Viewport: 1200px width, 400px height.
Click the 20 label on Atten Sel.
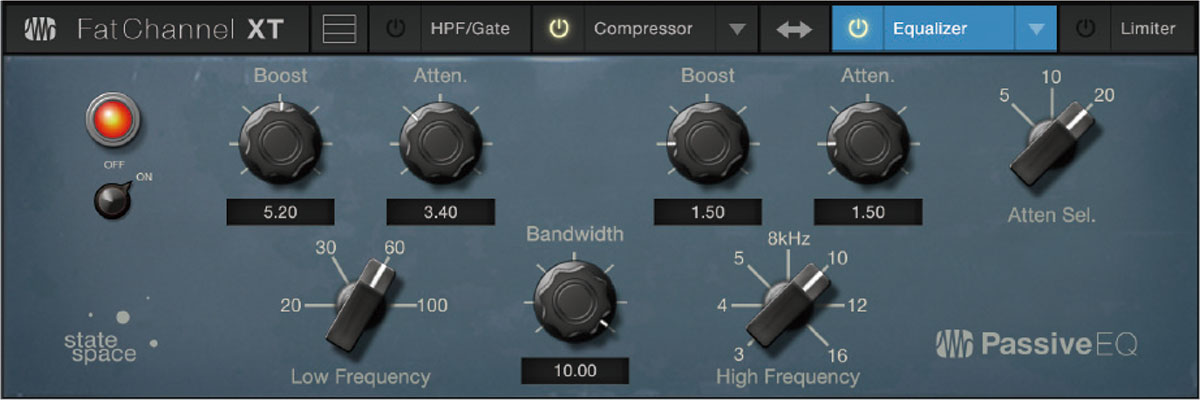[1104, 96]
